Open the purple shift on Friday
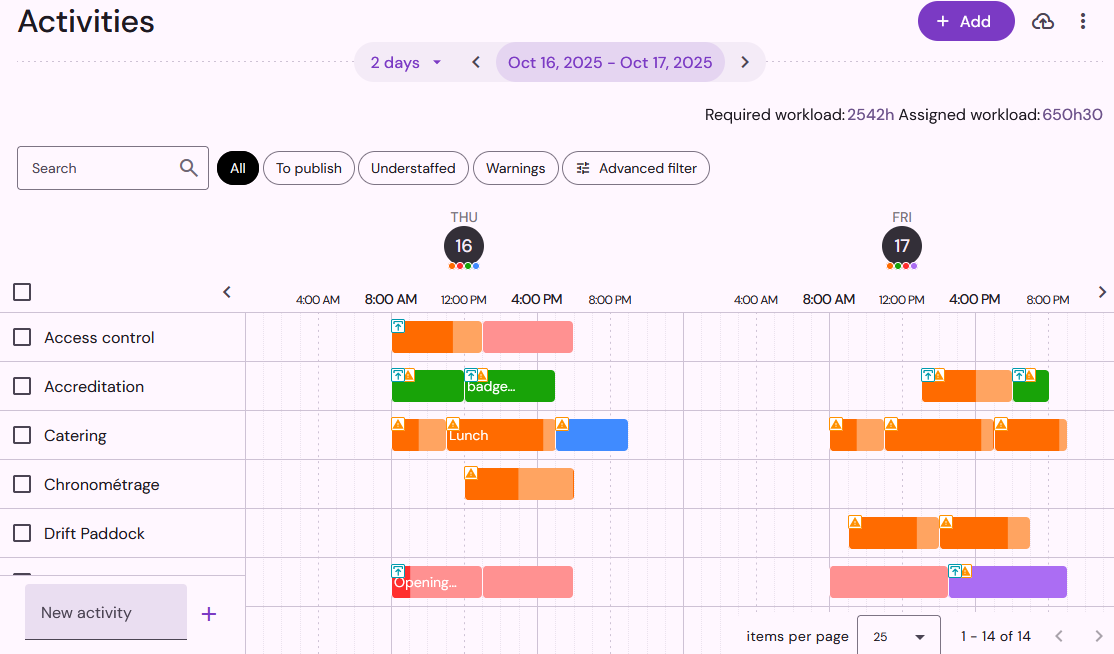Image resolution: width=1114 pixels, height=654 pixels. coord(1007,582)
